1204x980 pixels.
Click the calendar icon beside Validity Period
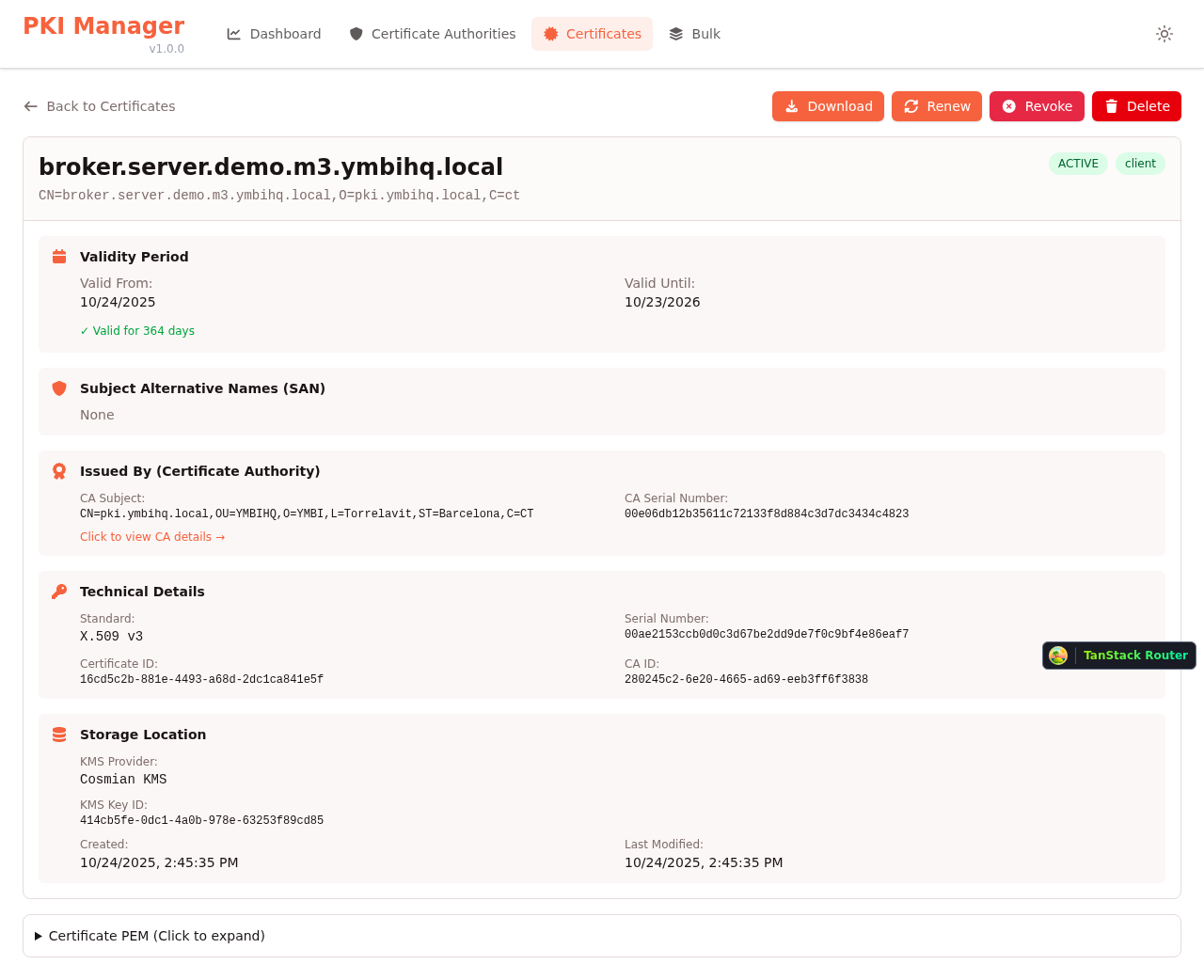click(59, 257)
